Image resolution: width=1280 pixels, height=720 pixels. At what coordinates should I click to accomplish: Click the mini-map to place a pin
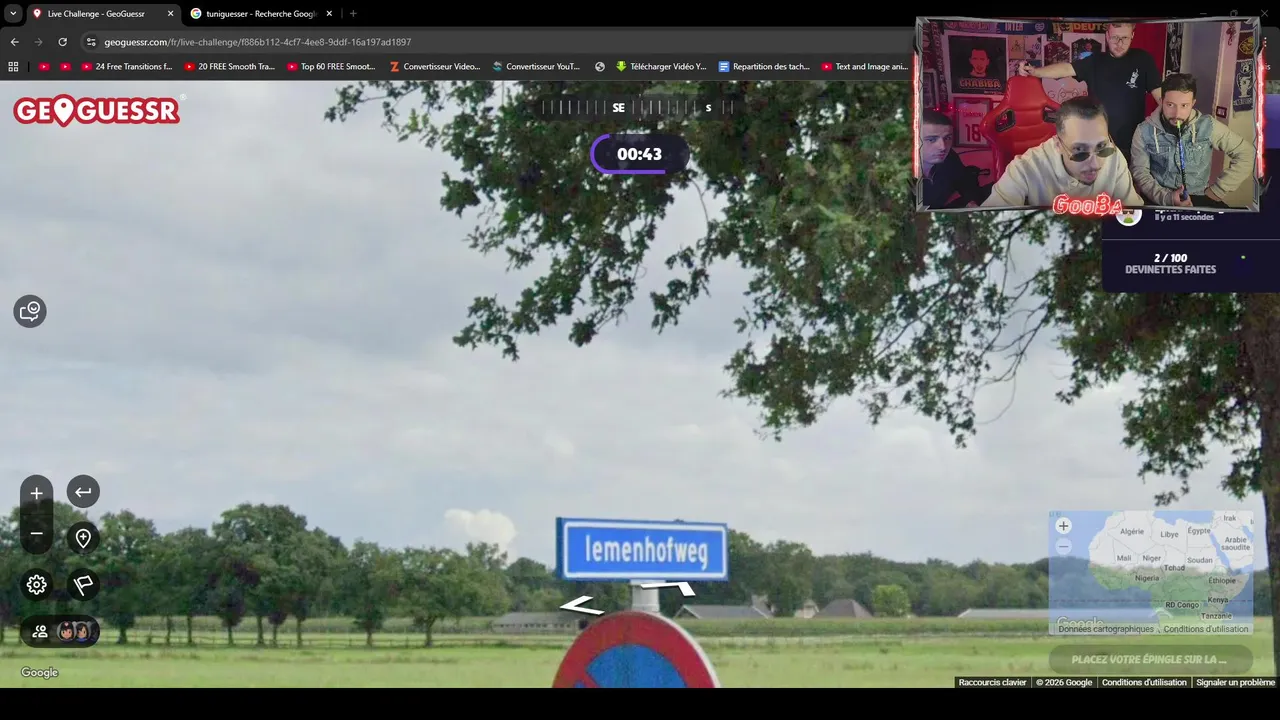[1150, 573]
